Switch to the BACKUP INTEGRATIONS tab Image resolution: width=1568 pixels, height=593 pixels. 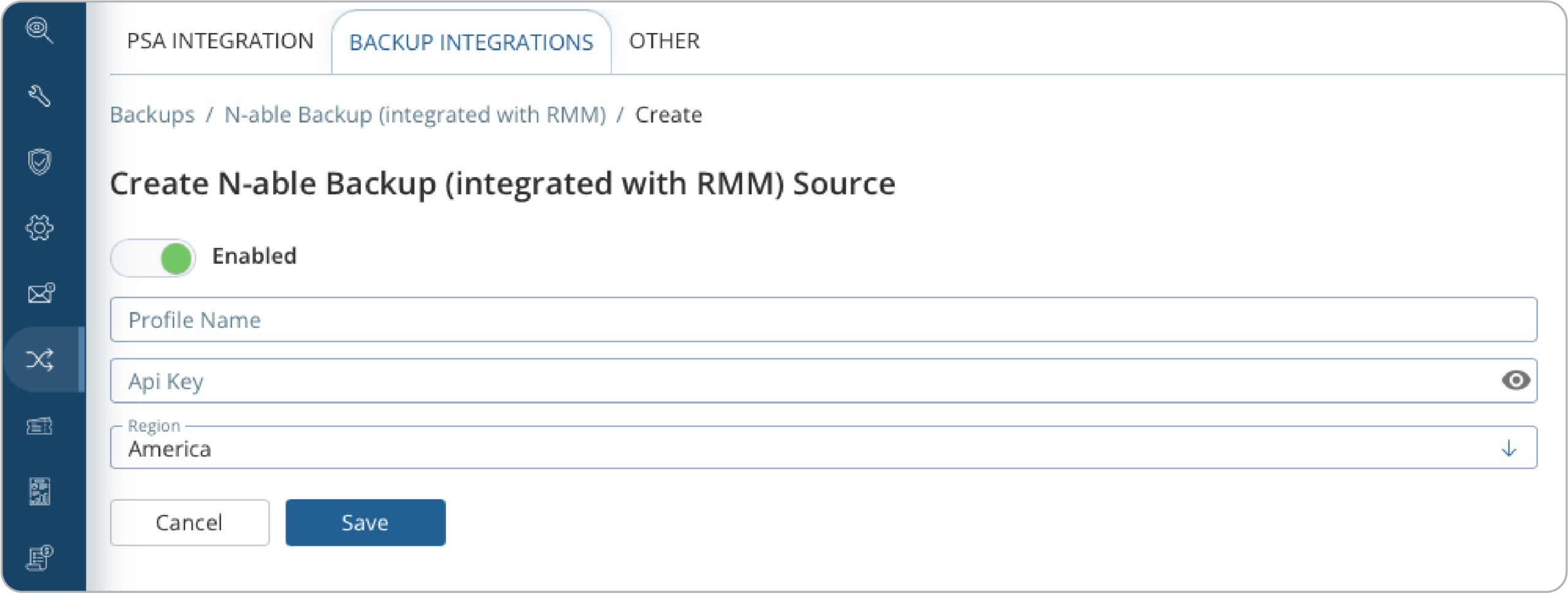(x=471, y=42)
